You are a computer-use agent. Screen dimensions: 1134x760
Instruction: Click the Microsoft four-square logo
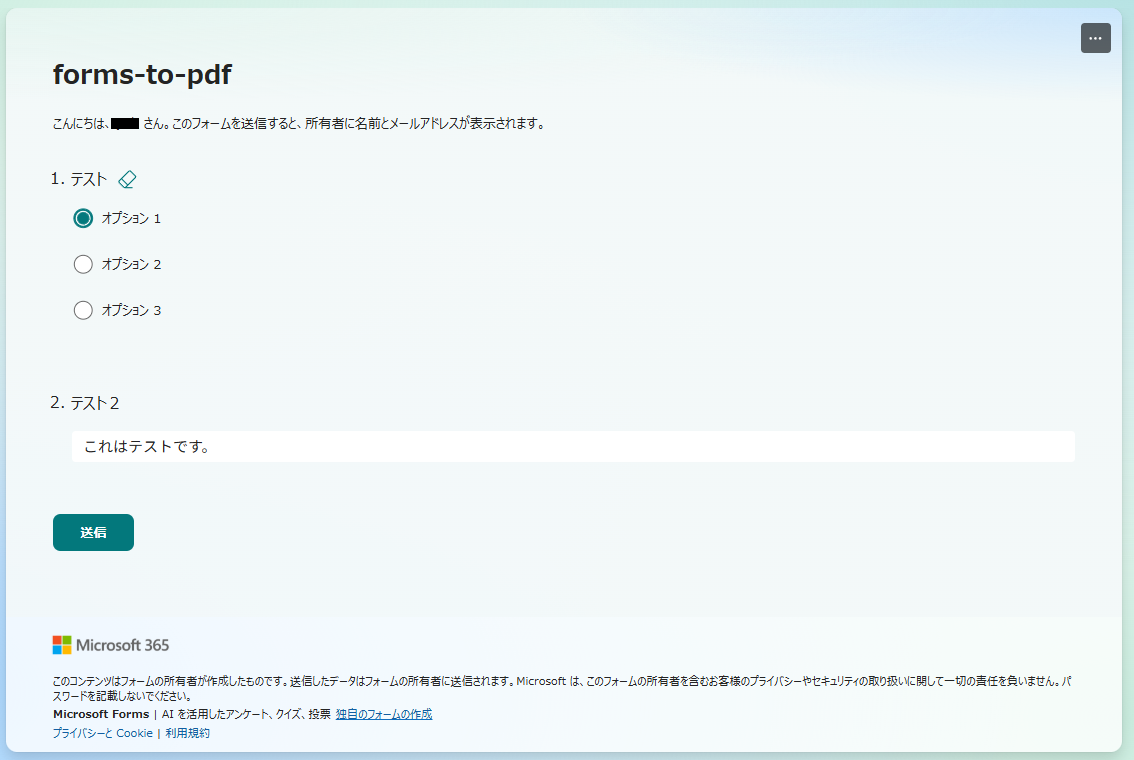point(61,645)
